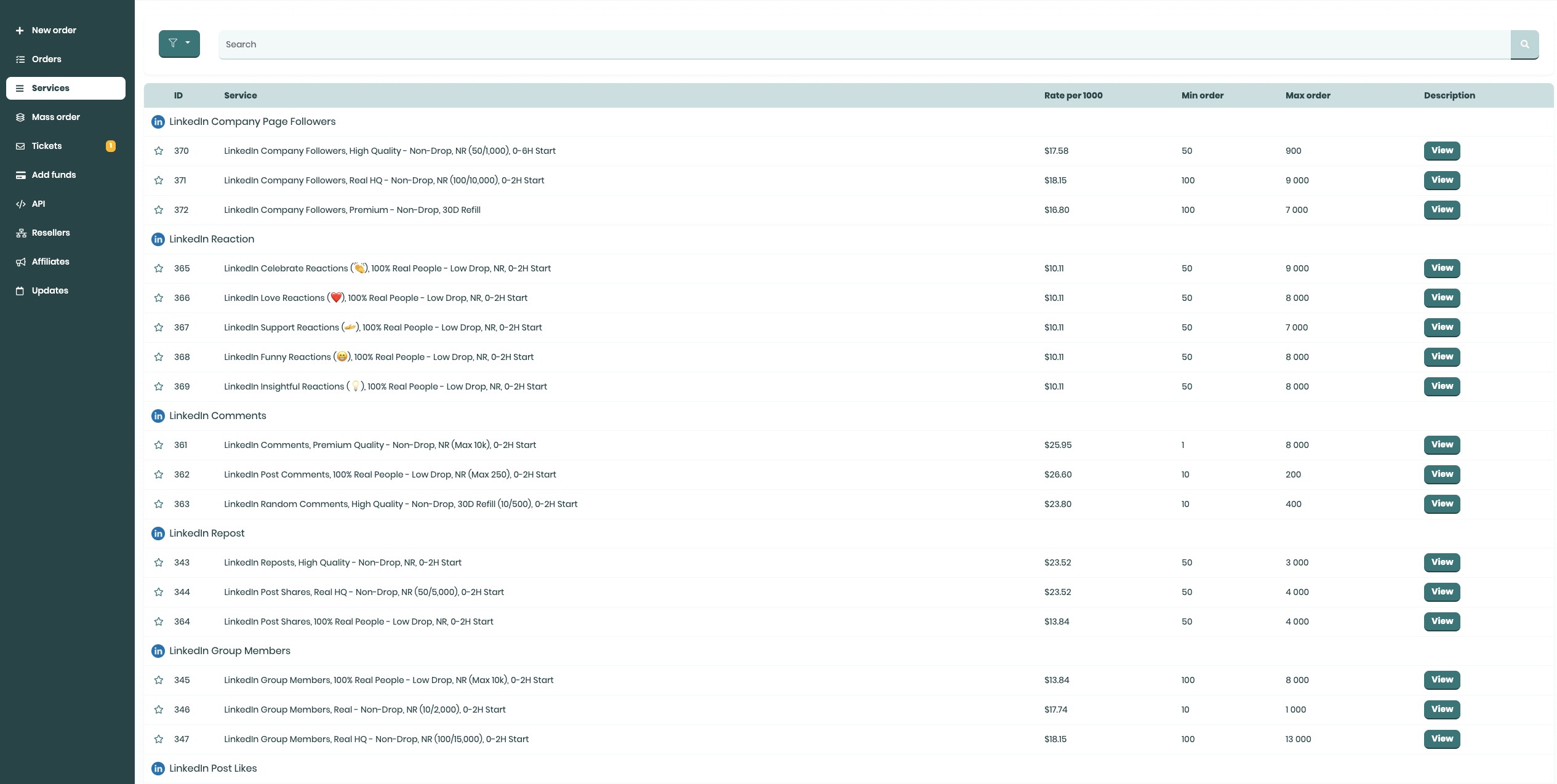View description for service 343
Viewport: 1557px width, 784px height.
(x=1442, y=562)
